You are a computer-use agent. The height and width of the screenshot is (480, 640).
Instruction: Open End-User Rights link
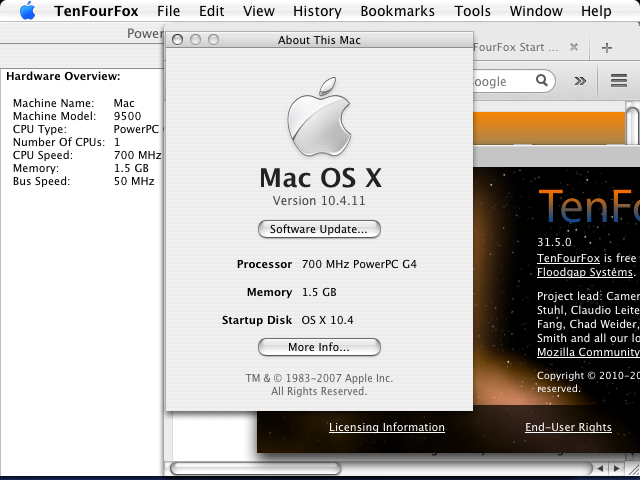(x=568, y=427)
